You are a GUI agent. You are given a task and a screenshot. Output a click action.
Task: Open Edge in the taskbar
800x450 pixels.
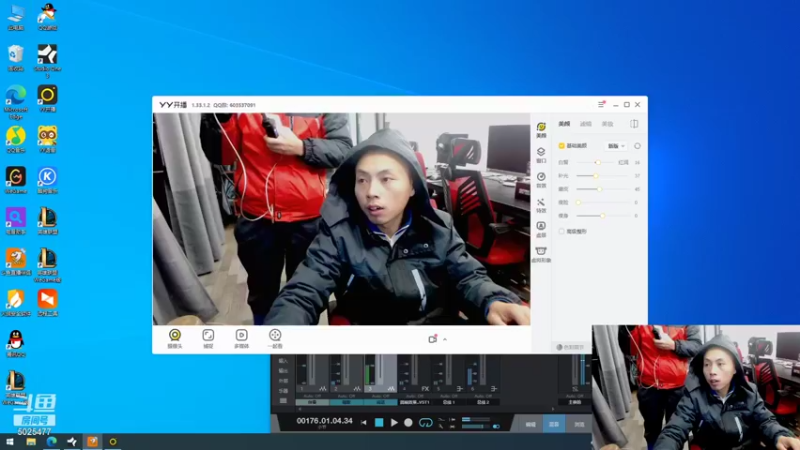tap(52, 442)
